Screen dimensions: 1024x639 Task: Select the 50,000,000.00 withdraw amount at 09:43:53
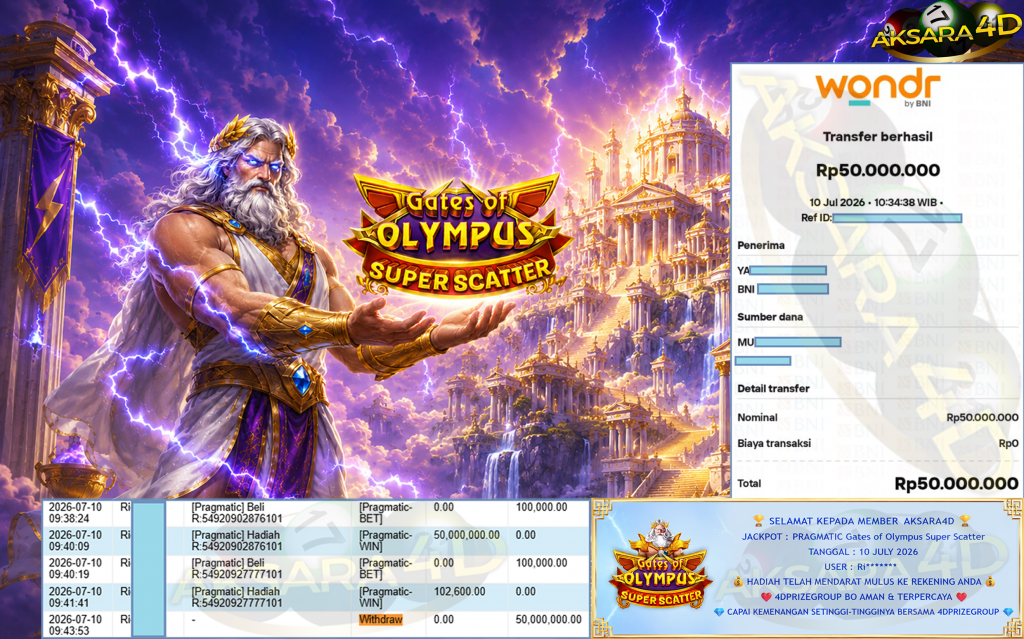click(x=548, y=619)
